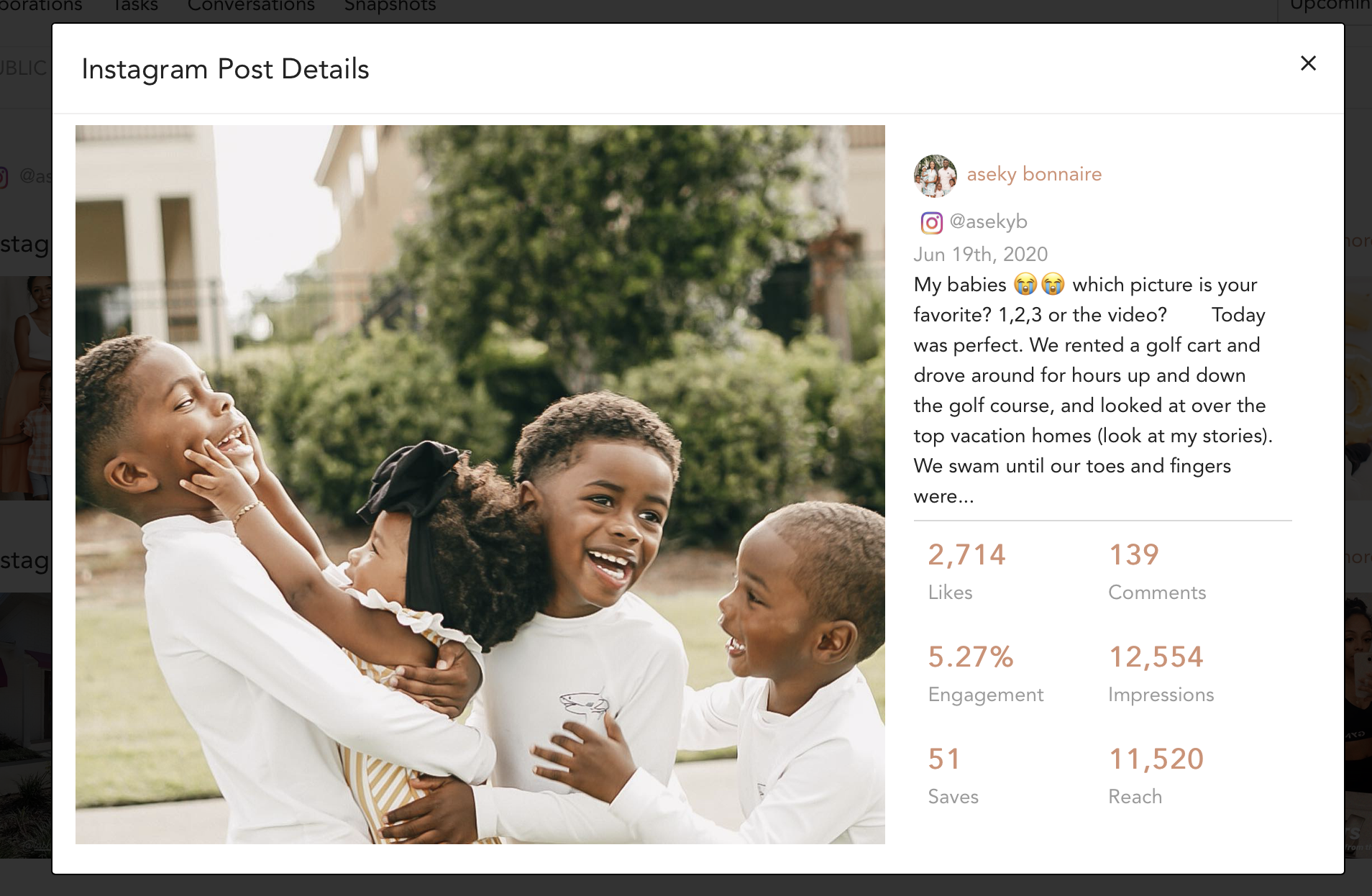Click the post photo of four children

[480, 485]
